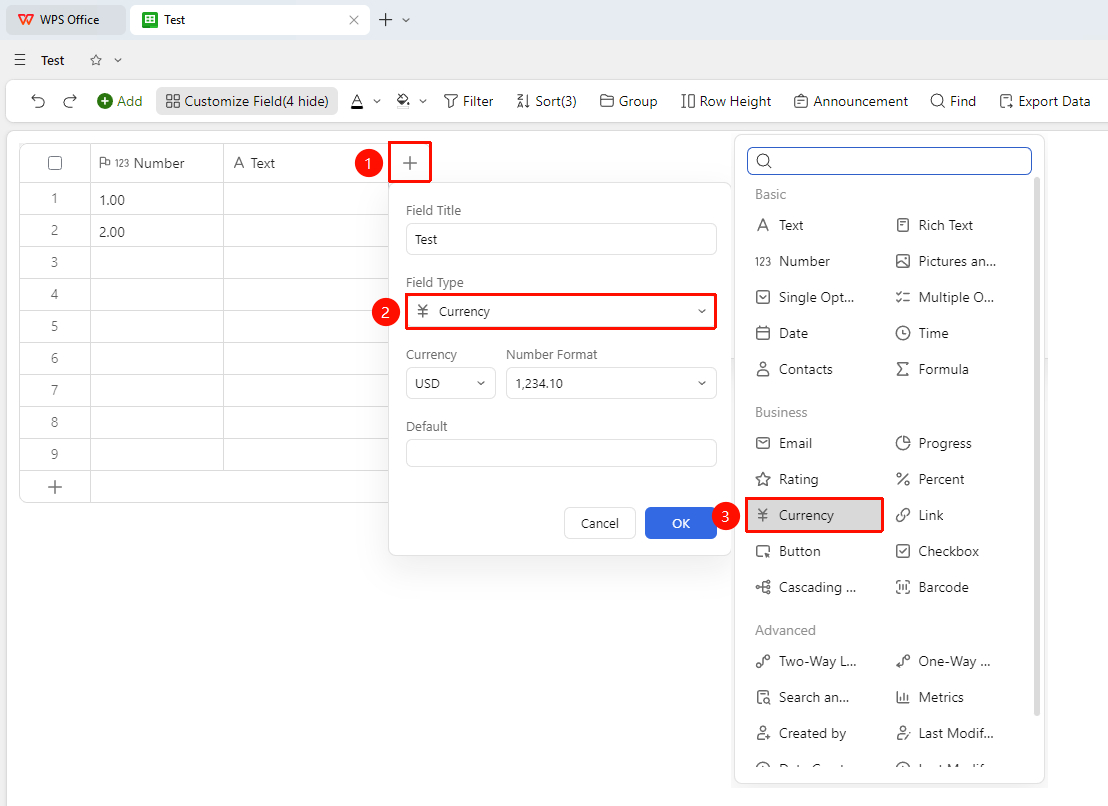This screenshot has width=1108, height=806.
Task: Click the font color A icon
Action: point(358,101)
